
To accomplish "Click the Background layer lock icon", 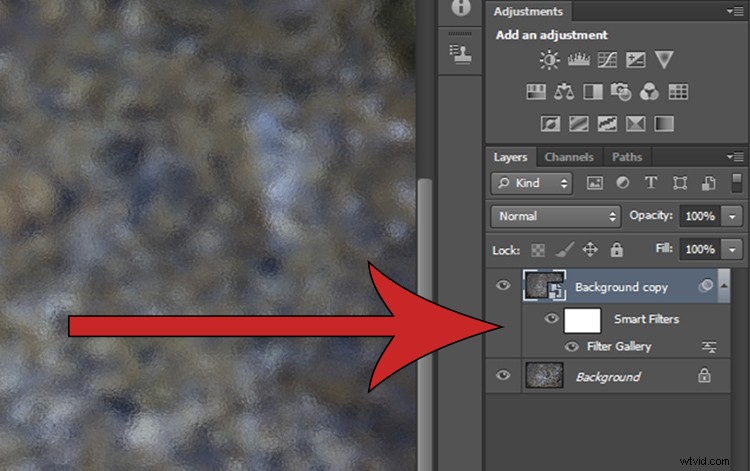I will pyautogui.click(x=704, y=375).
